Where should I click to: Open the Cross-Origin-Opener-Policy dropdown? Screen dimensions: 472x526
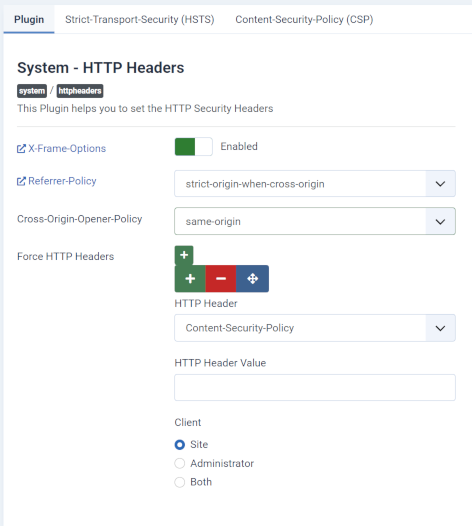point(315,221)
